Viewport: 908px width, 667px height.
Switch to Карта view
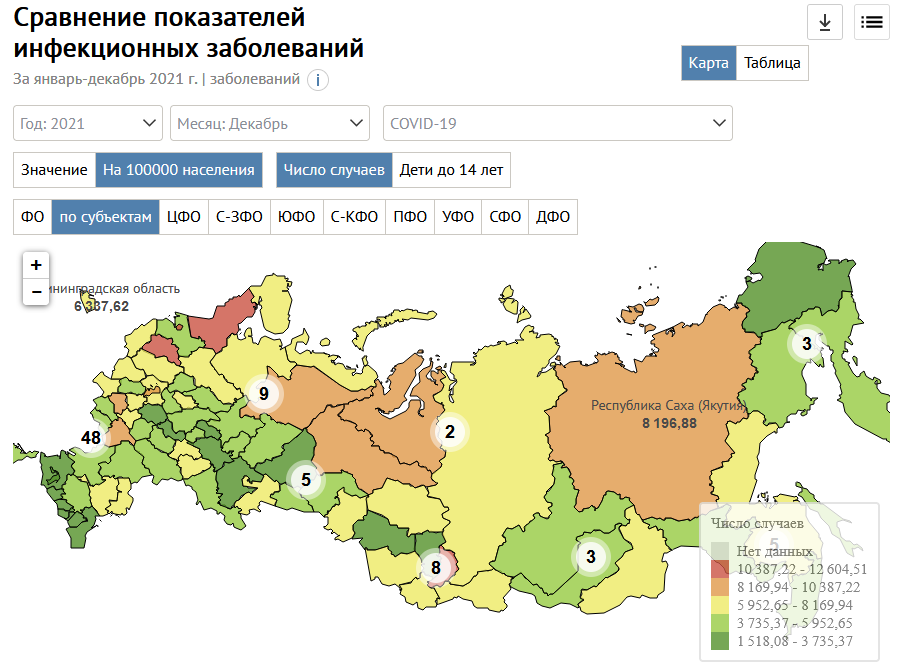(709, 63)
